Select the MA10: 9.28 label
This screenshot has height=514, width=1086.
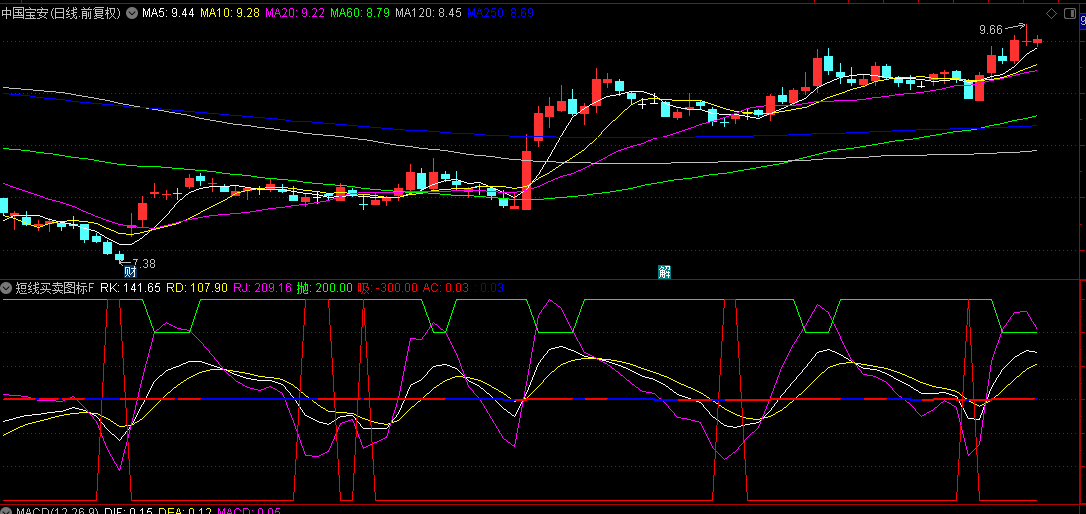pyautogui.click(x=230, y=13)
